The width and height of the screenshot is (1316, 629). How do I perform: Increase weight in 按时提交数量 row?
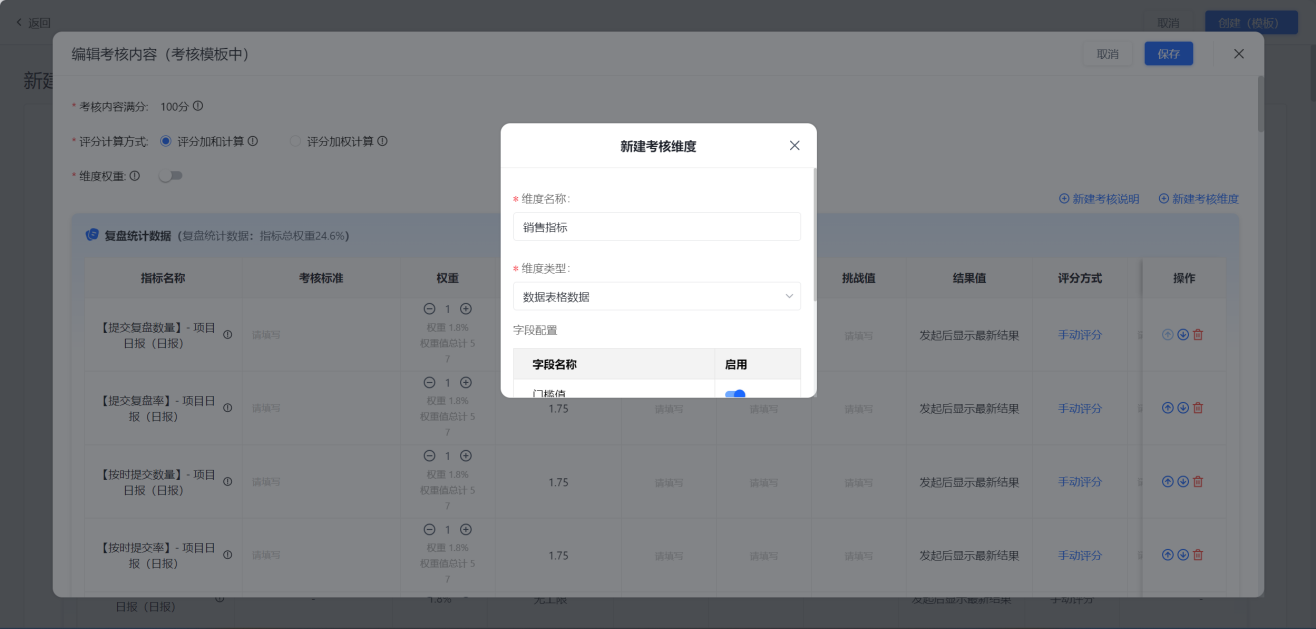pyautogui.click(x=466, y=455)
